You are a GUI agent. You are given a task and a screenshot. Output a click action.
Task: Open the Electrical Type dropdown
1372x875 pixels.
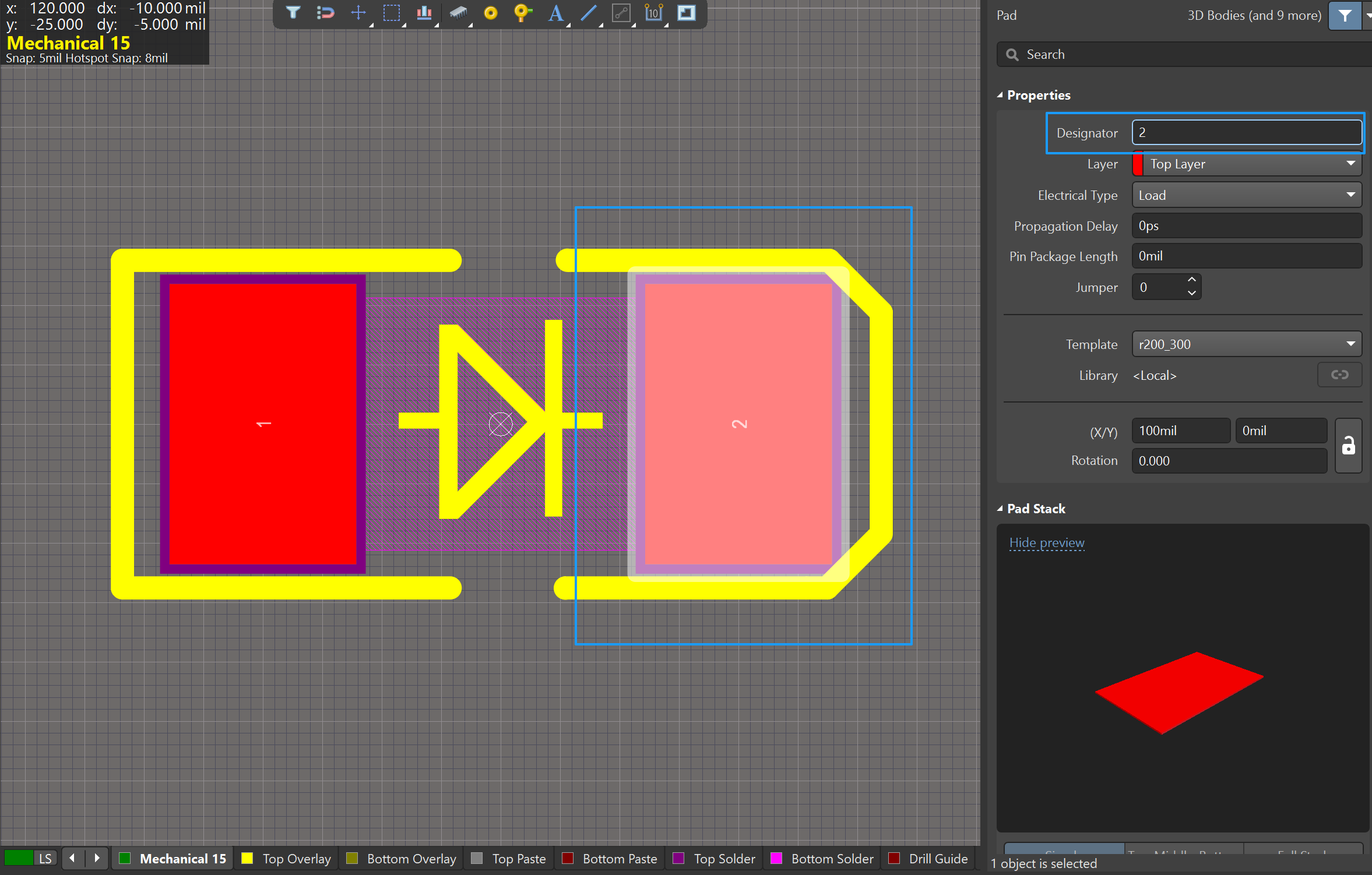coord(1246,195)
